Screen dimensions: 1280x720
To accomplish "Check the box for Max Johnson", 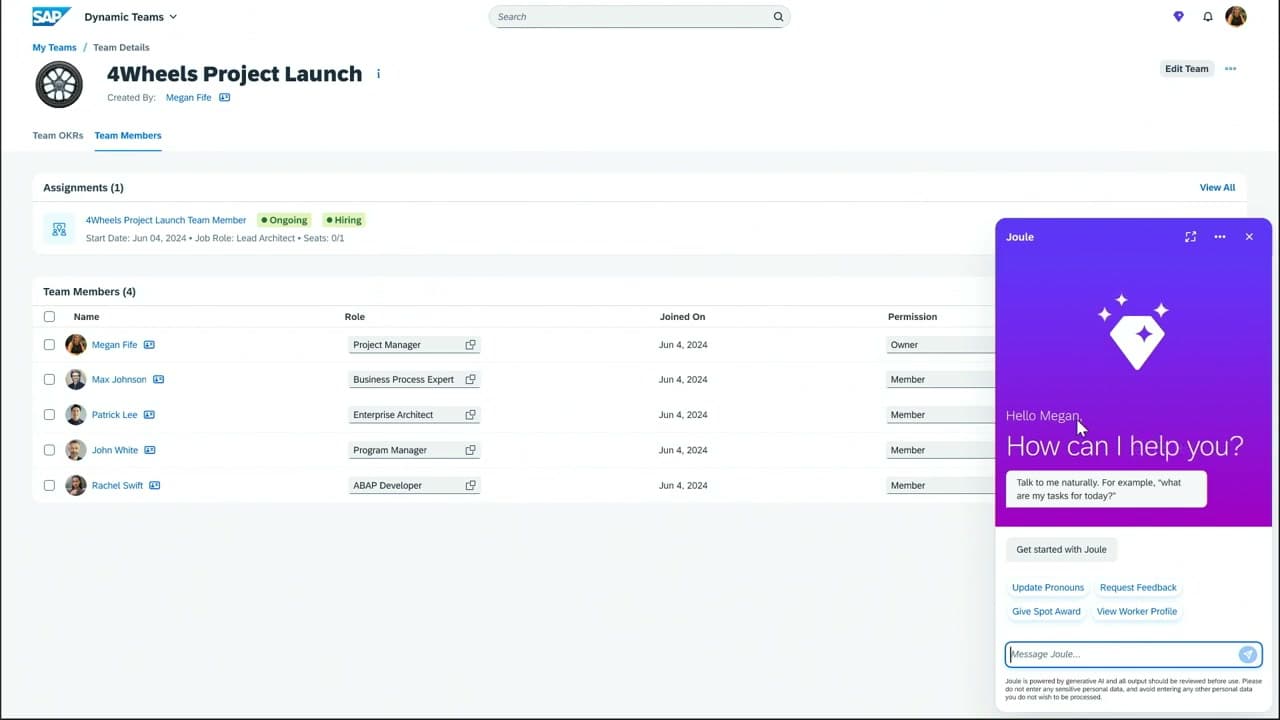I will pyautogui.click(x=49, y=380).
